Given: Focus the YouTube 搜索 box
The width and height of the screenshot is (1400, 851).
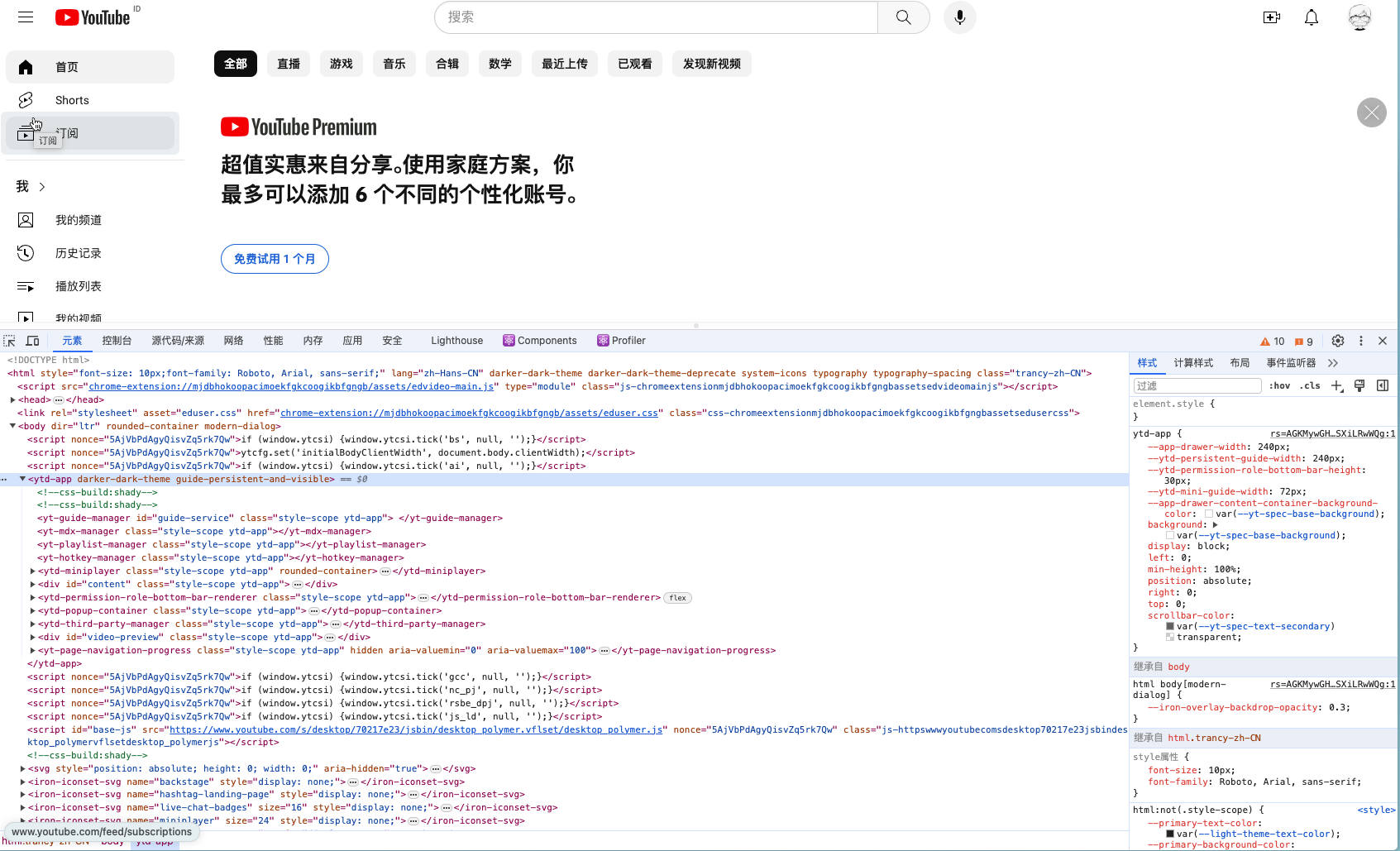Looking at the screenshot, I should [656, 17].
